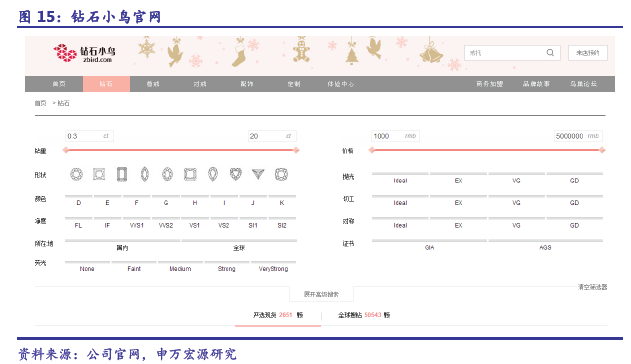Viewport: 631px width, 364px height.
Task: Toggle color grade D filter
Action: (x=78, y=200)
